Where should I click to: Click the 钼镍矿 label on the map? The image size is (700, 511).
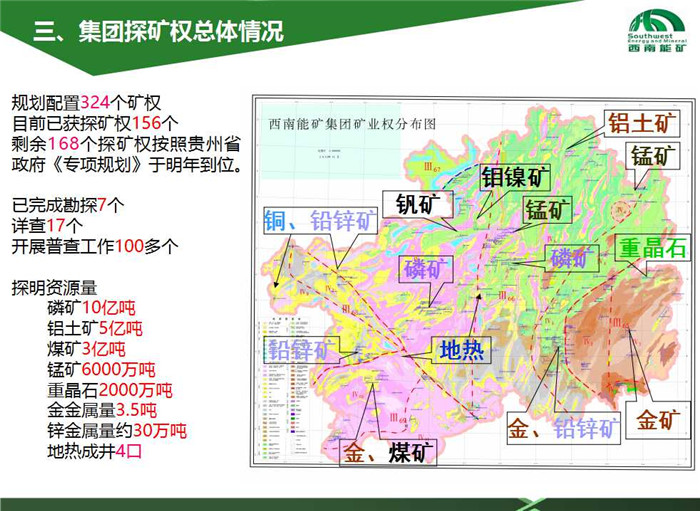[x=517, y=178]
